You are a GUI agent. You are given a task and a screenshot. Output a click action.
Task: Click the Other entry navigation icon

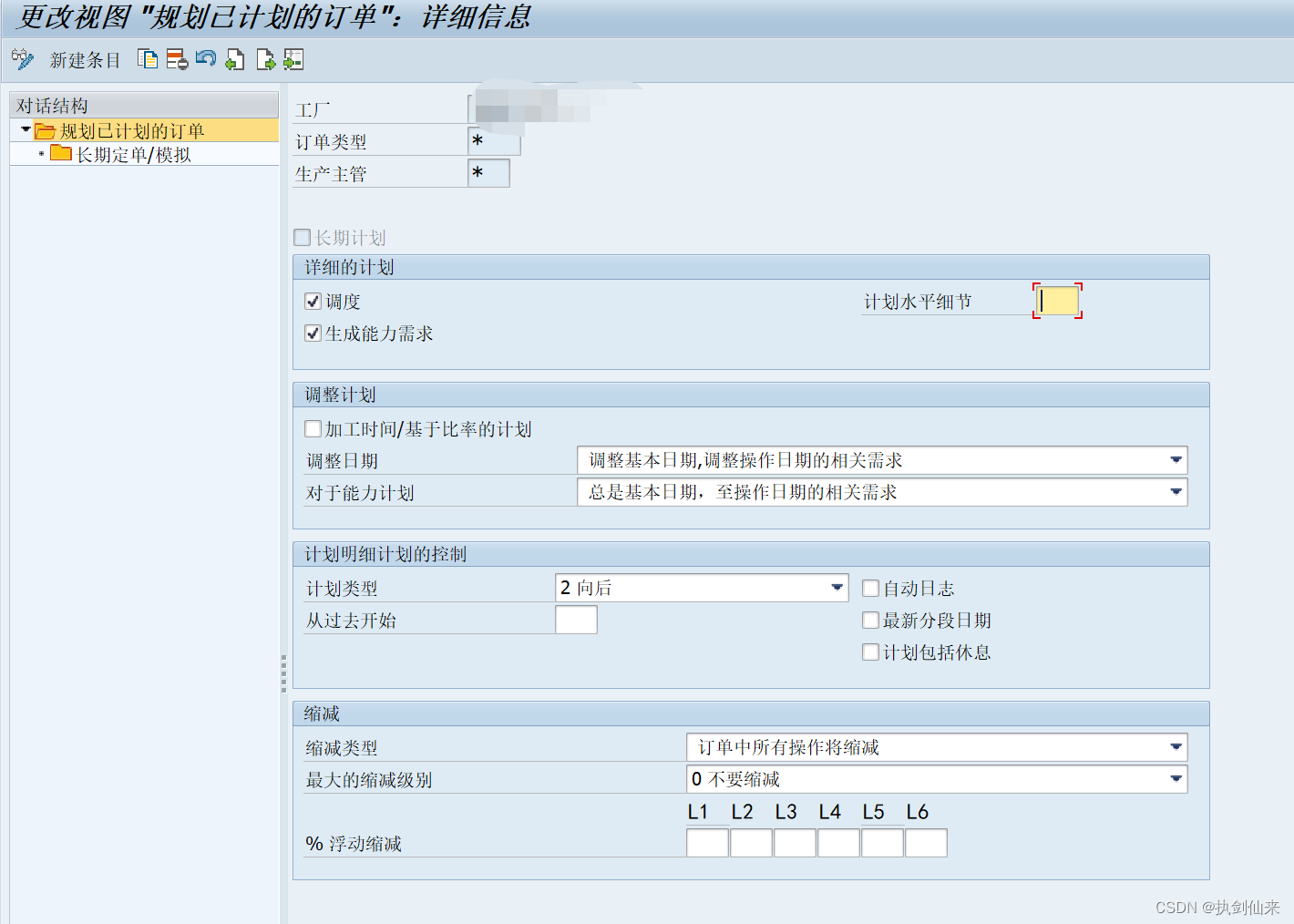click(x=293, y=59)
